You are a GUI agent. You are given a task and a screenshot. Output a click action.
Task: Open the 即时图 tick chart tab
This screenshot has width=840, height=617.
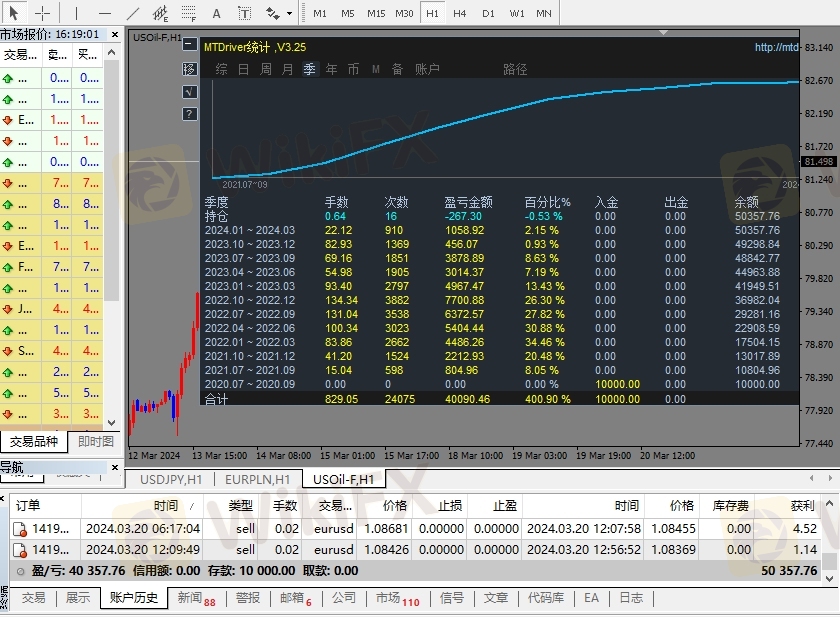click(x=96, y=441)
